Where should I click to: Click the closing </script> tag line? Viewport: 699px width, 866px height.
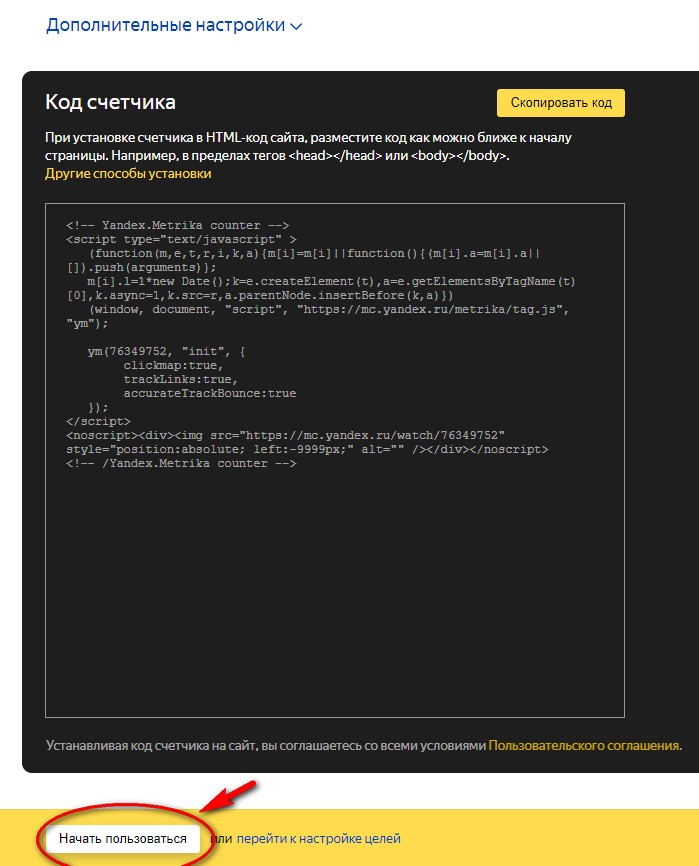coord(98,421)
